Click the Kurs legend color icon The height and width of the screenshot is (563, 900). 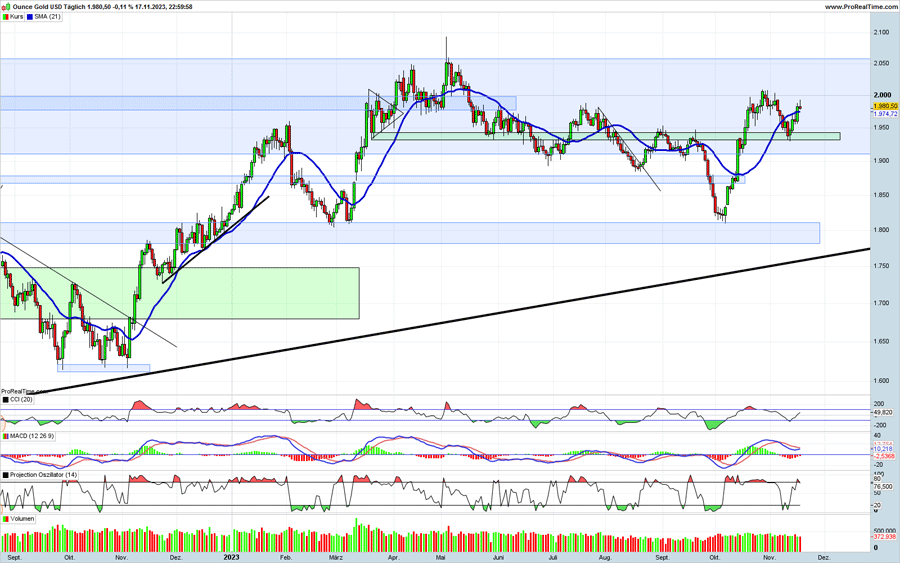coord(5,17)
